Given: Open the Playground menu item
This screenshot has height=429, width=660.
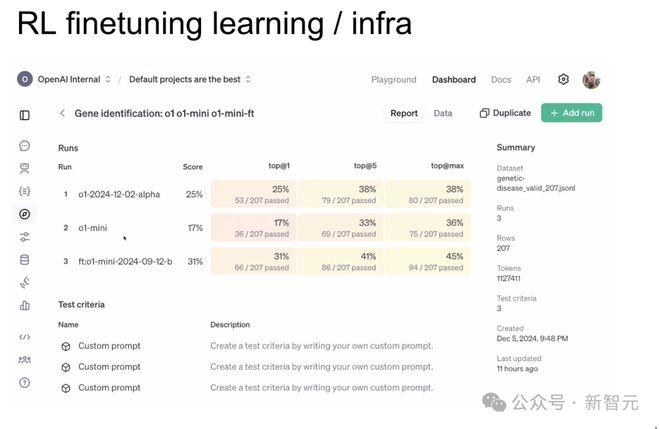Looking at the screenshot, I should tap(393, 80).
